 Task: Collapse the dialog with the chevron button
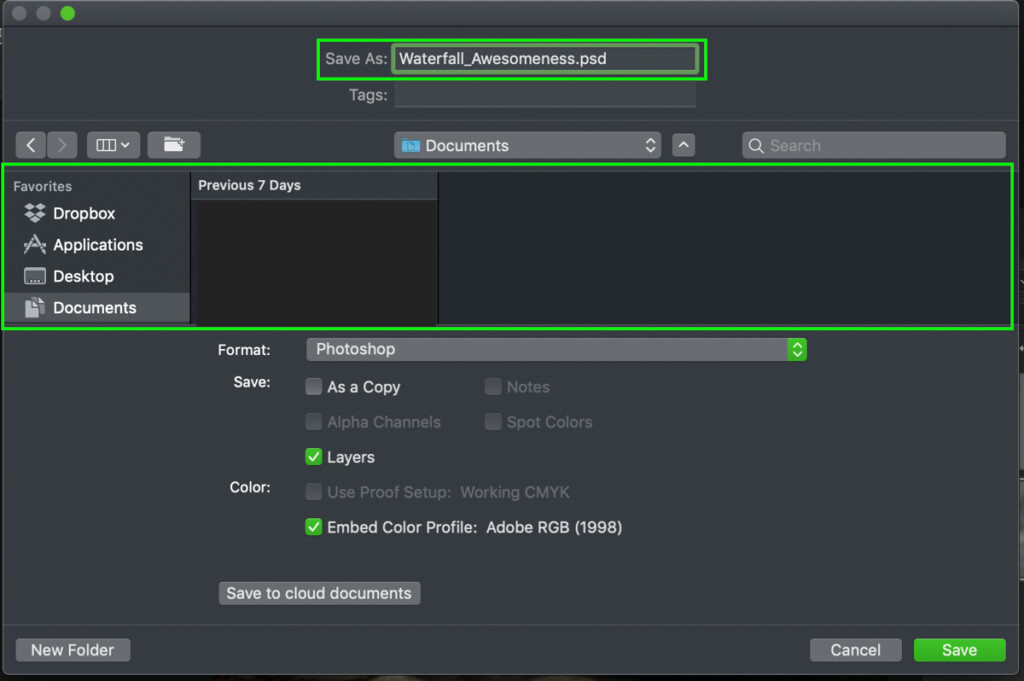(x=683, y=145)
